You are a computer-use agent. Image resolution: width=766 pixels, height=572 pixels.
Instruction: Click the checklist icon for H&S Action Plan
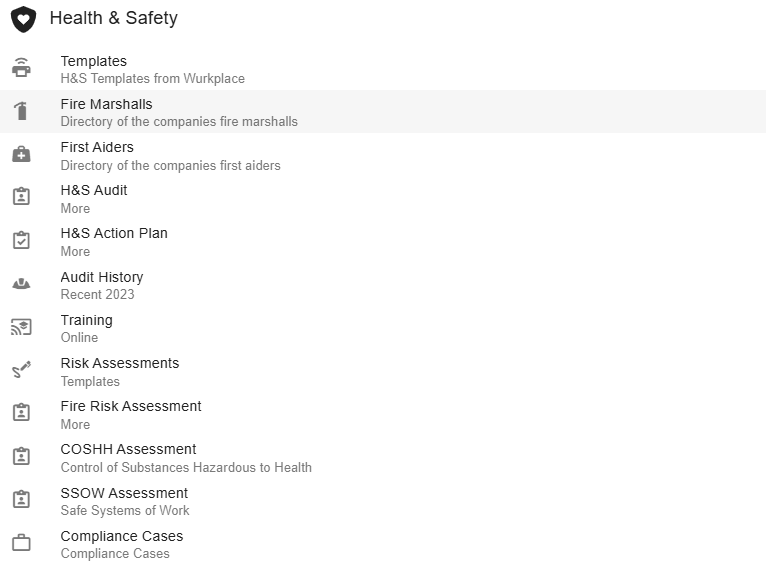[x=21, y=240]
